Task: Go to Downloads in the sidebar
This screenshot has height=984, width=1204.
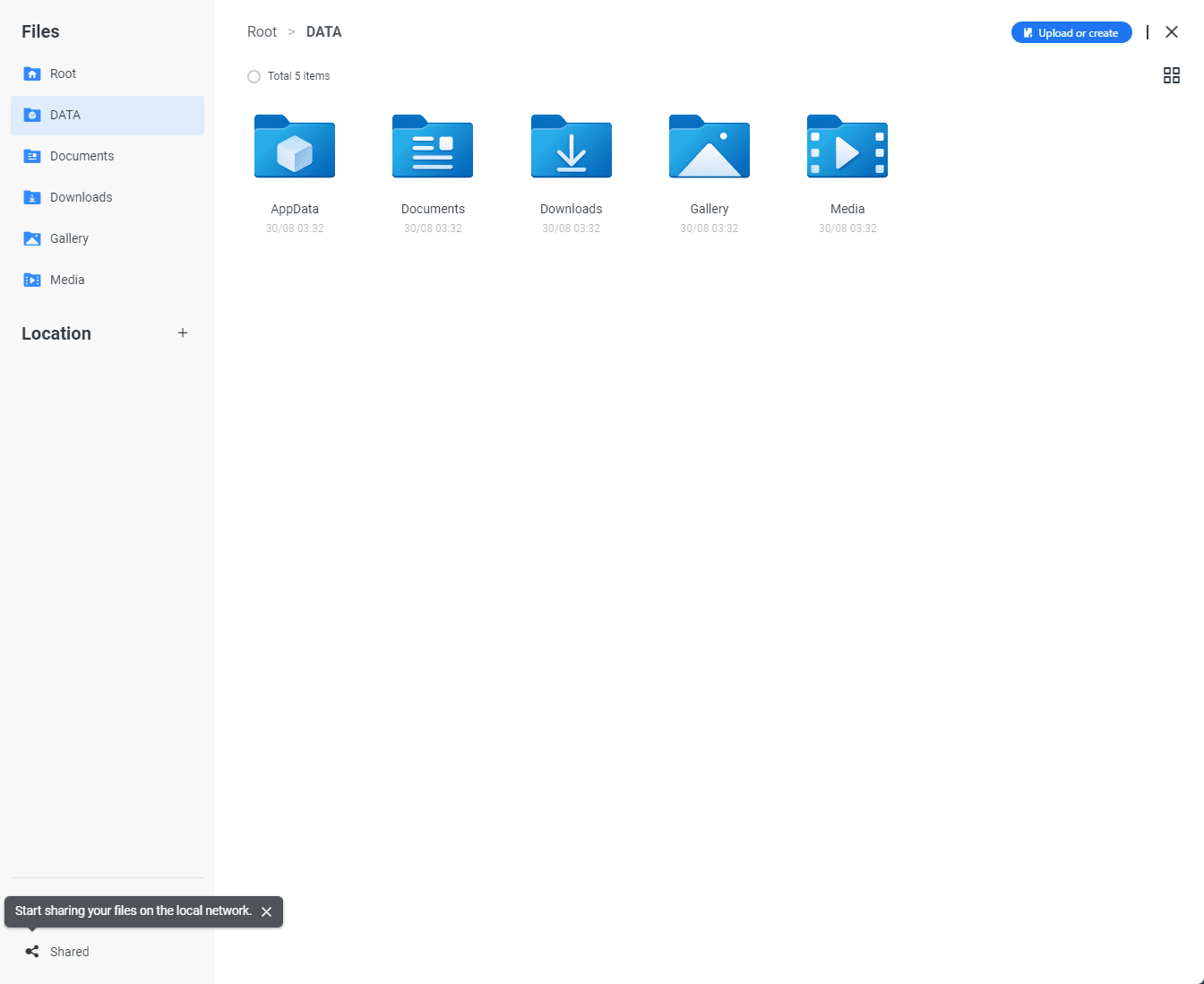Action: point(107,197)
